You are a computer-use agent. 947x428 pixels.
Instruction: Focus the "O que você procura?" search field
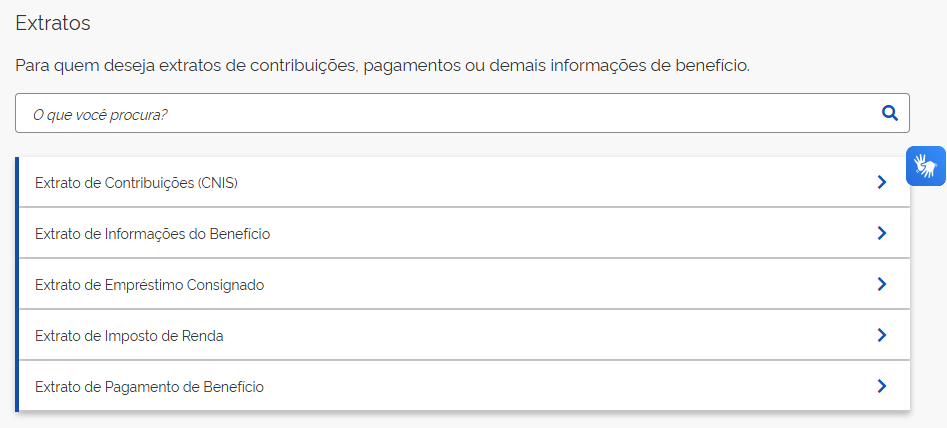[x=462, y=113]
